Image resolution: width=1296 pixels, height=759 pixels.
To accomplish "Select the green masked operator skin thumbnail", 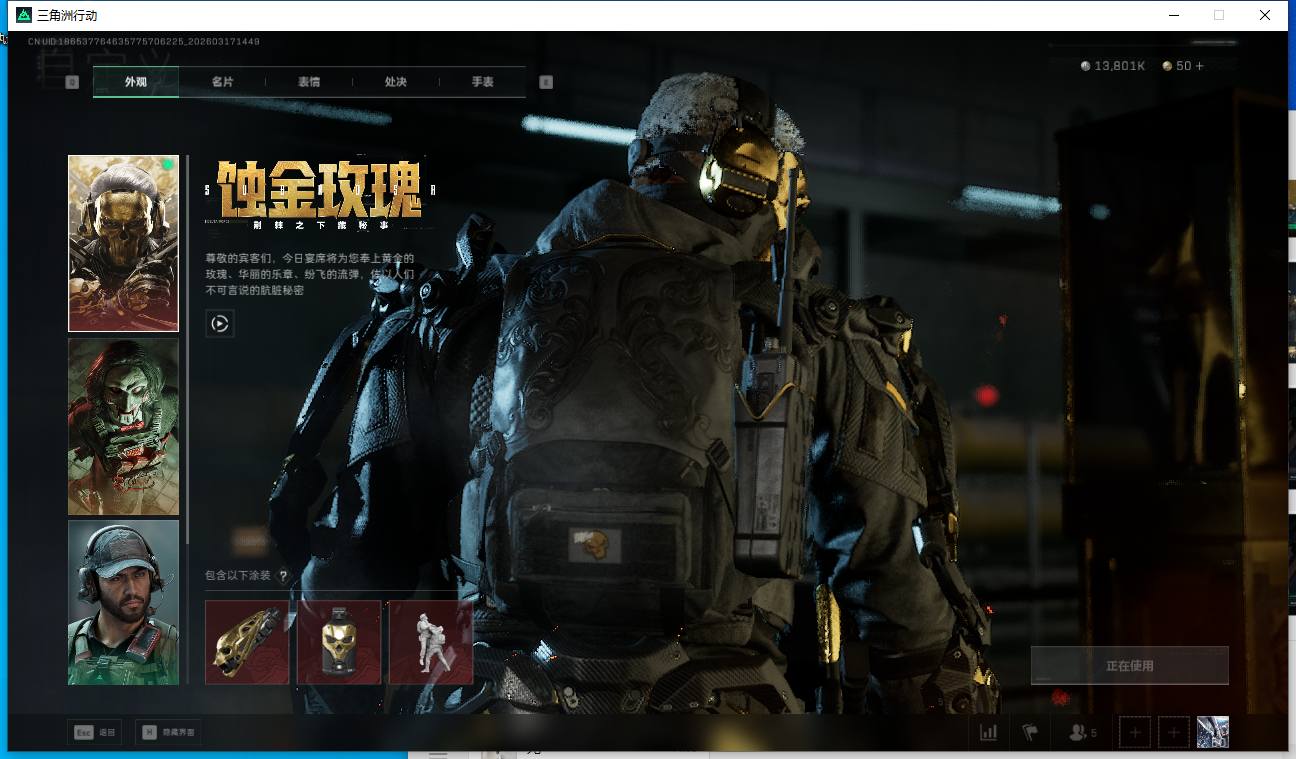I will pos(123,426).
